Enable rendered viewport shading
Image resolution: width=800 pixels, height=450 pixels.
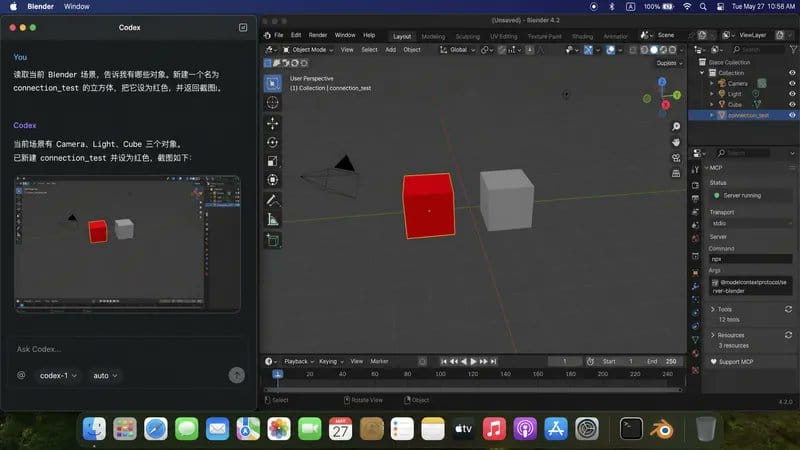pyautogui.click(x=672, y=49)
